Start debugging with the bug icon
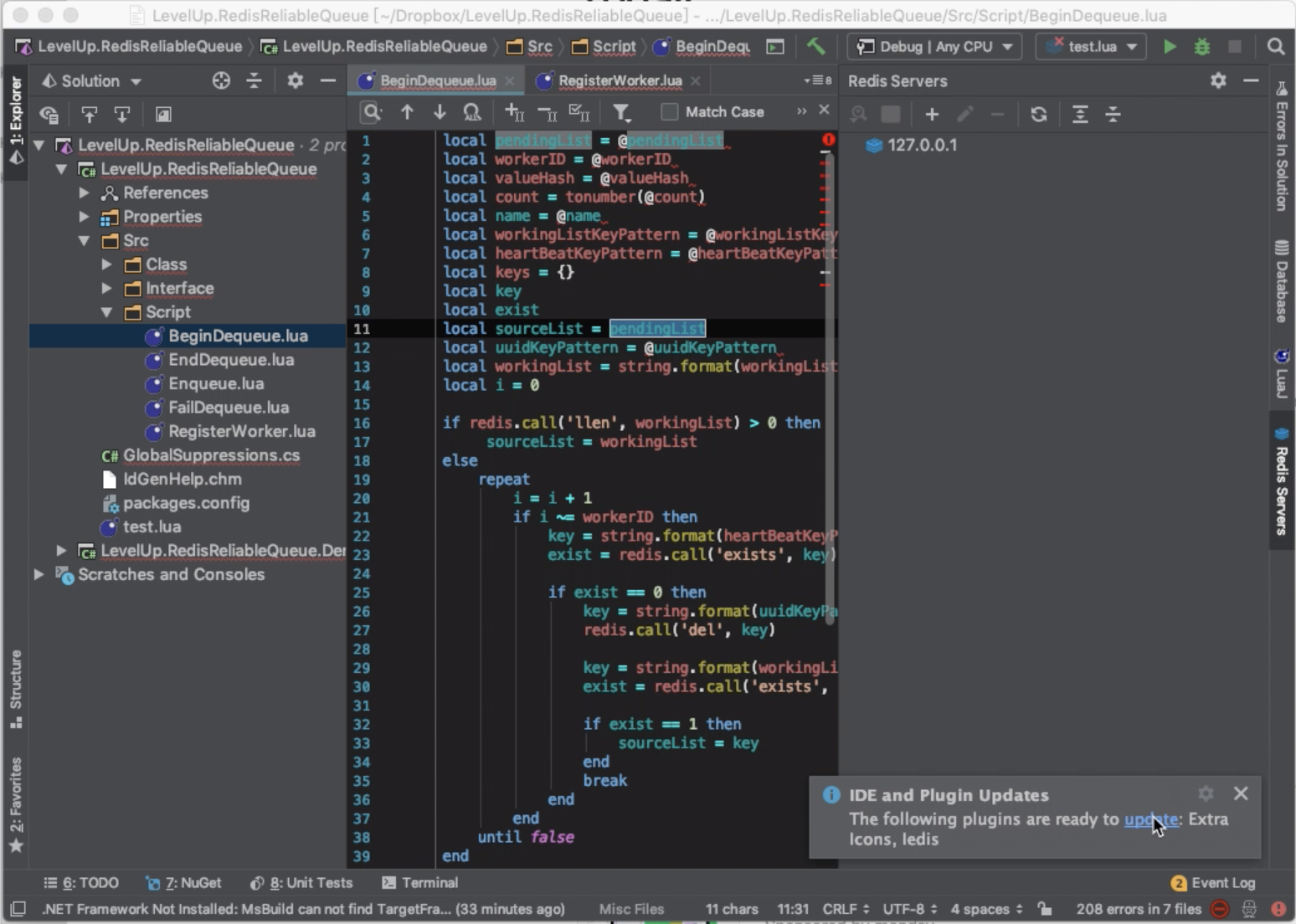This screenshot has height=924, width=1296. coord(1202,47)
